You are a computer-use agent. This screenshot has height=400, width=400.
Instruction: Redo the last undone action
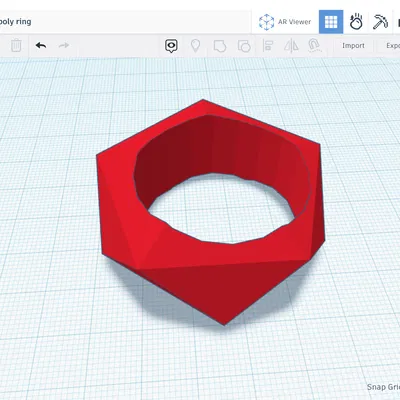coord(64,45)
